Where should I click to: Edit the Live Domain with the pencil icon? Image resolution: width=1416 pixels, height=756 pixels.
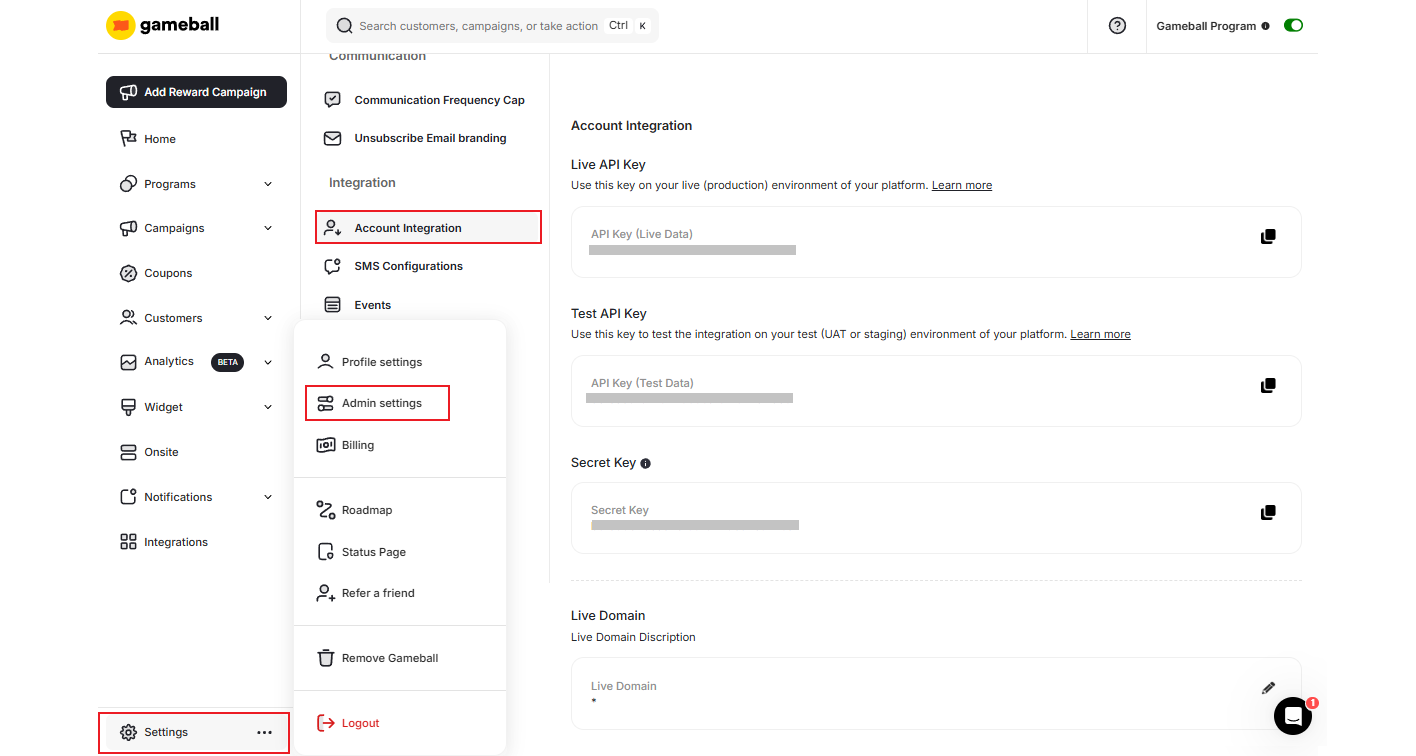(1268, 688)
